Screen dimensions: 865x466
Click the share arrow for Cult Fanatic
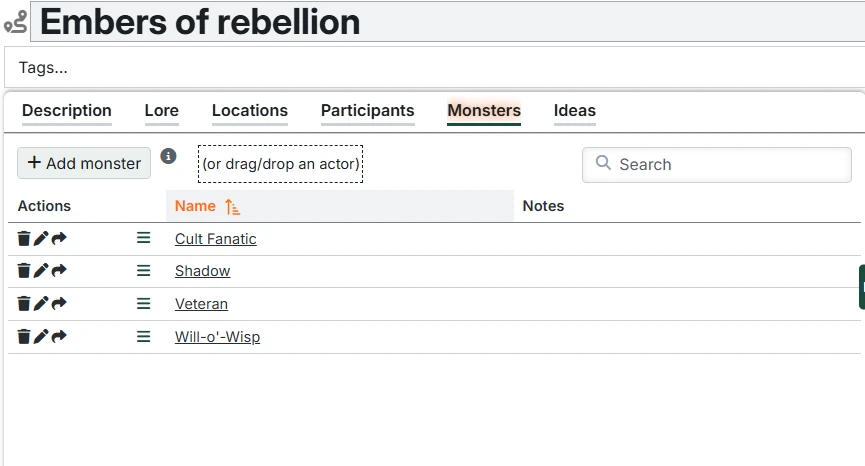59,239
